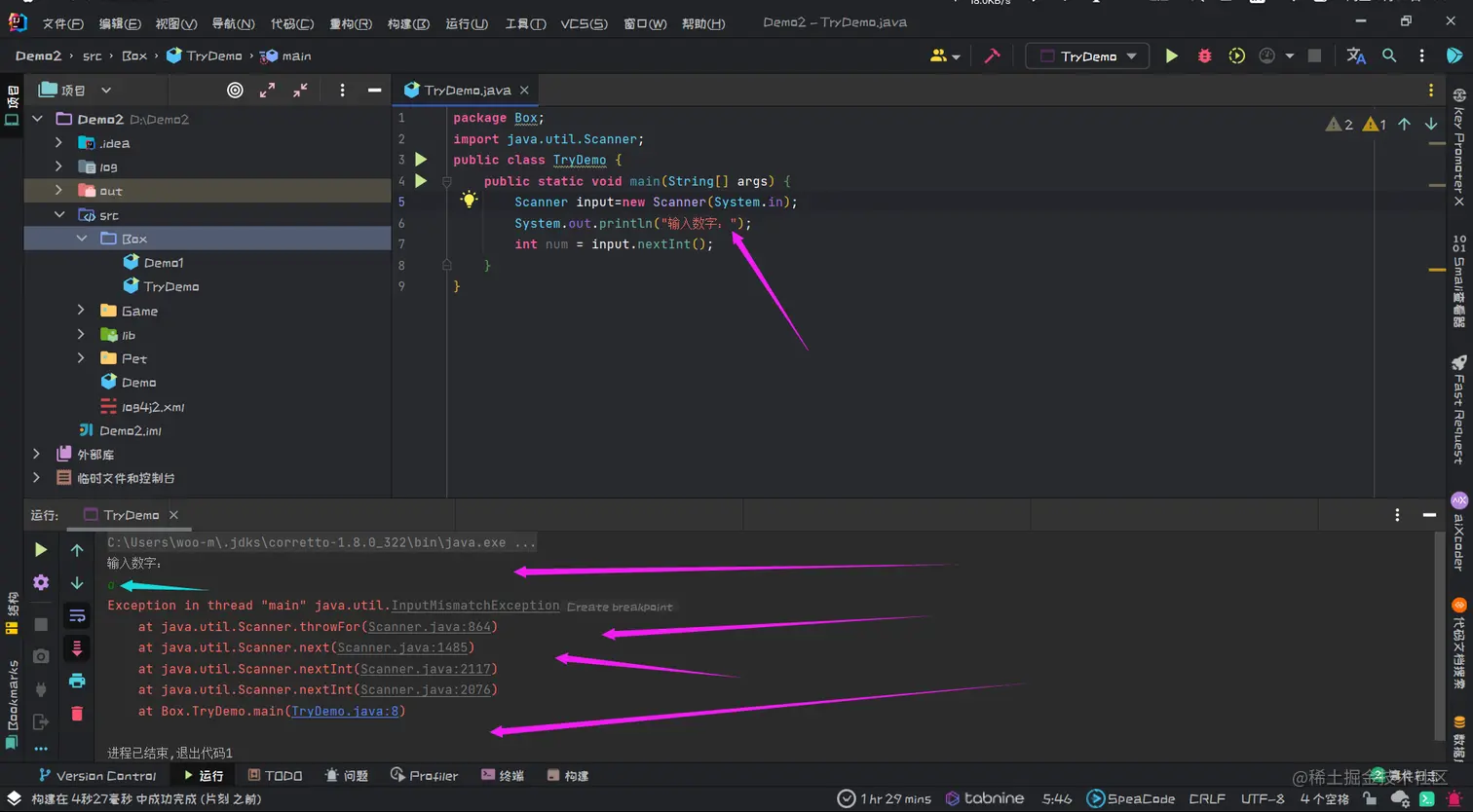Click the 5:46 caret position indicator
1473x812 pixels.
click(1057, 798)
